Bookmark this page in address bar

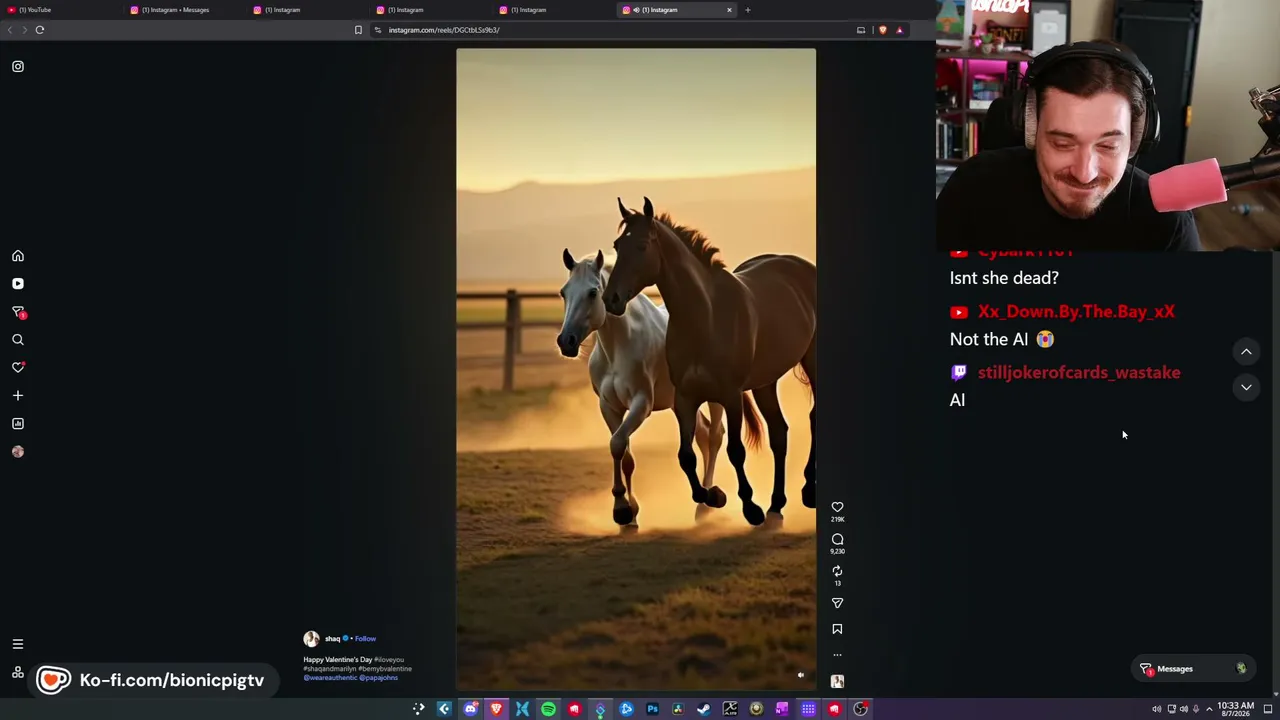coord(358,30)
